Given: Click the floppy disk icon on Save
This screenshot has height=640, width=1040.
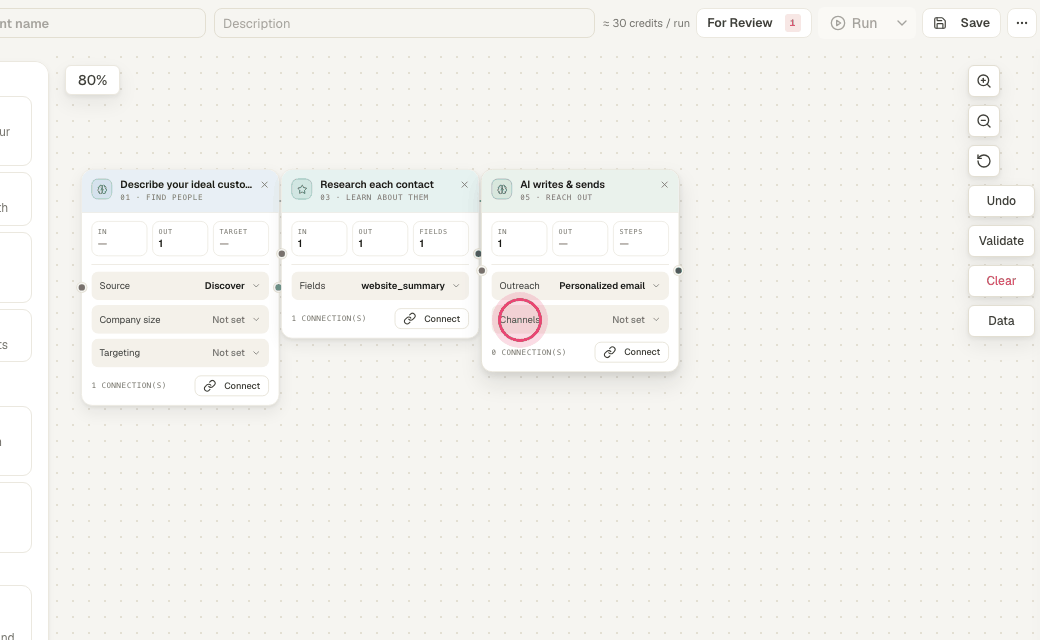Looking at the screenshot, I should (940, 23).
